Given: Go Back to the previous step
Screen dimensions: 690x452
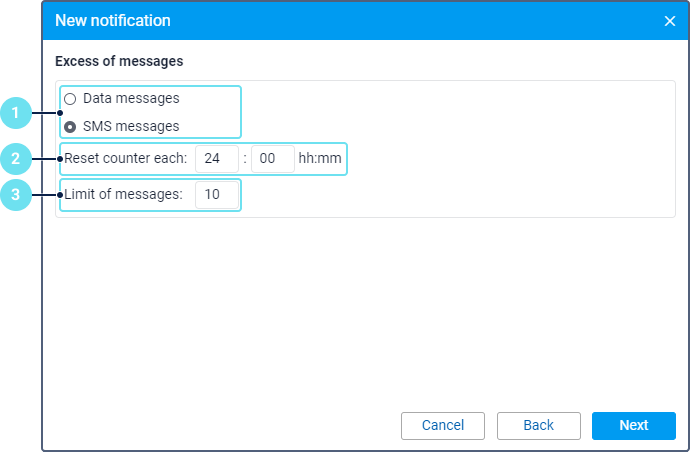Looking at the screenshot, I should tap(539, 425).
